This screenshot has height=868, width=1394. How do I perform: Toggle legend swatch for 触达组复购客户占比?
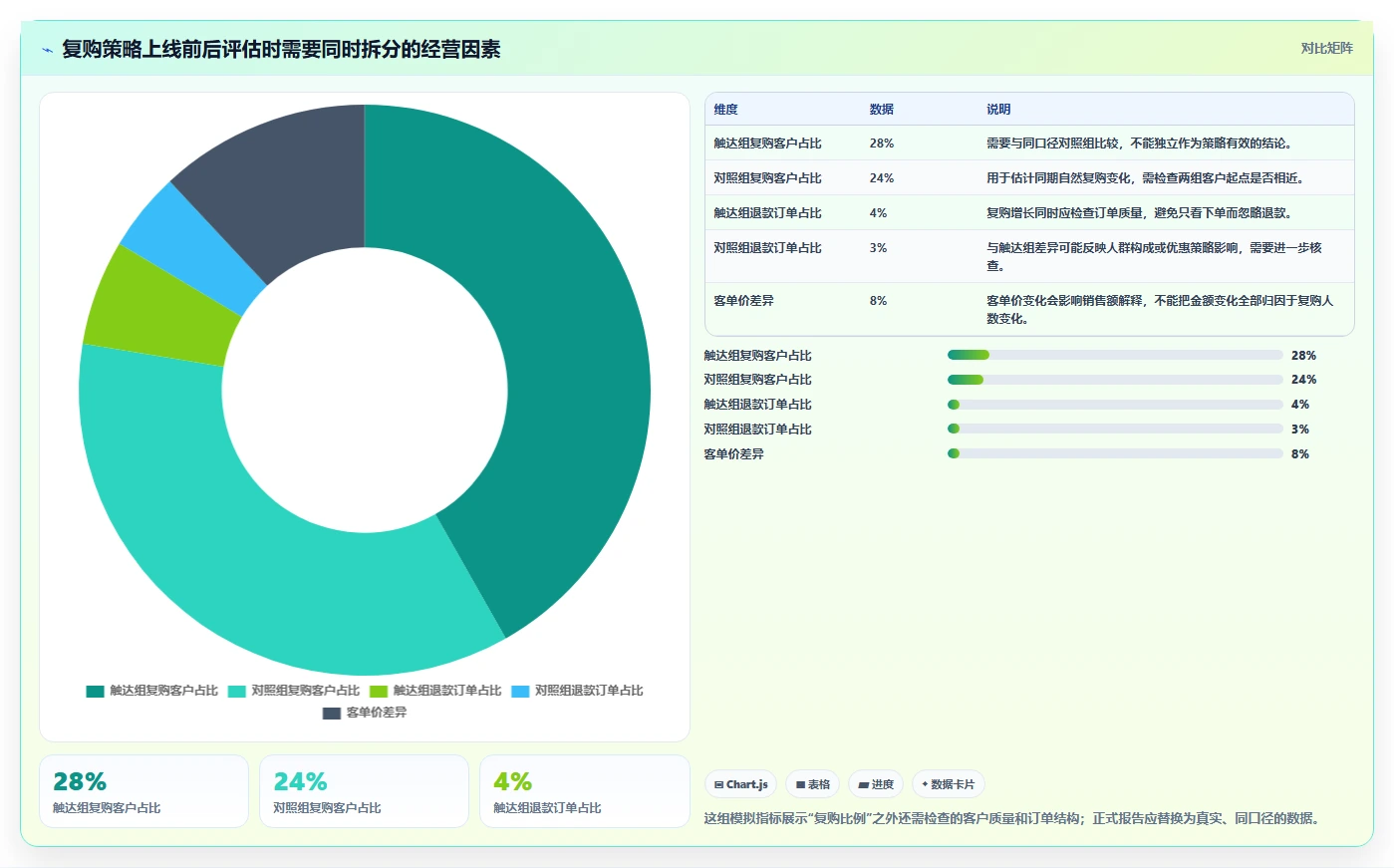point(95,691)
